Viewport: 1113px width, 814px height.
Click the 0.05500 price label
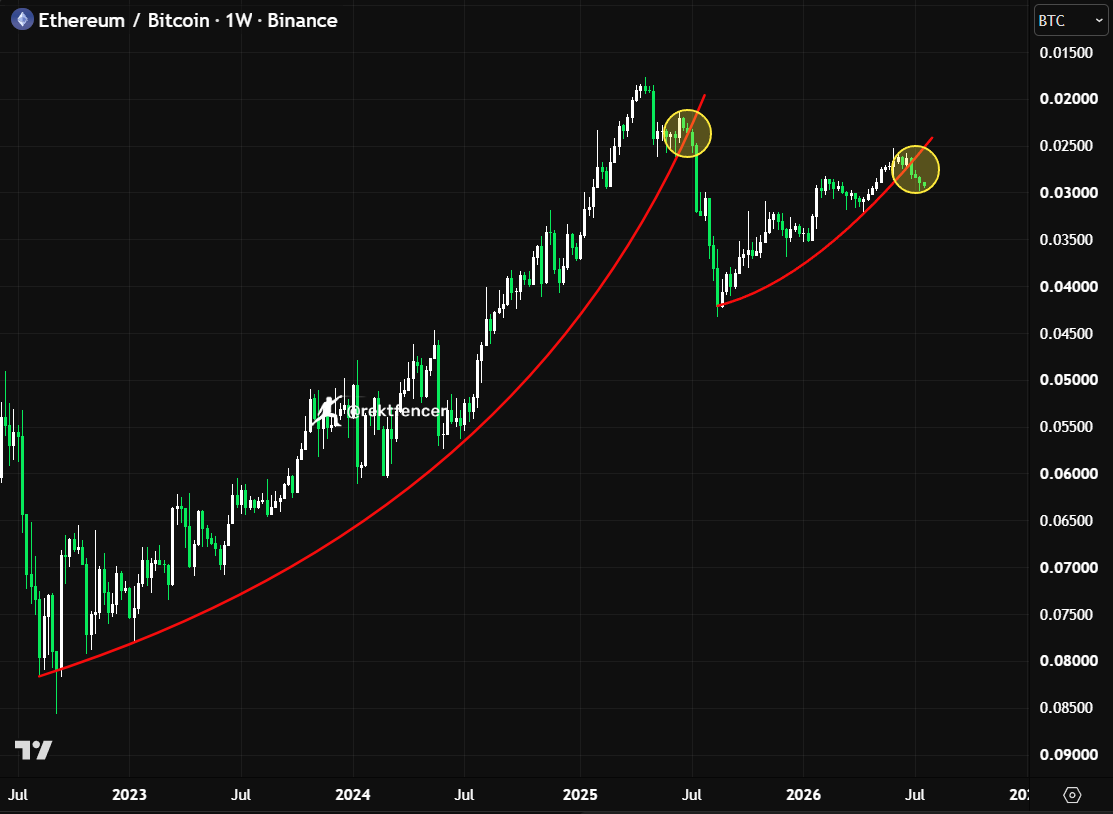pos(1066,427)
